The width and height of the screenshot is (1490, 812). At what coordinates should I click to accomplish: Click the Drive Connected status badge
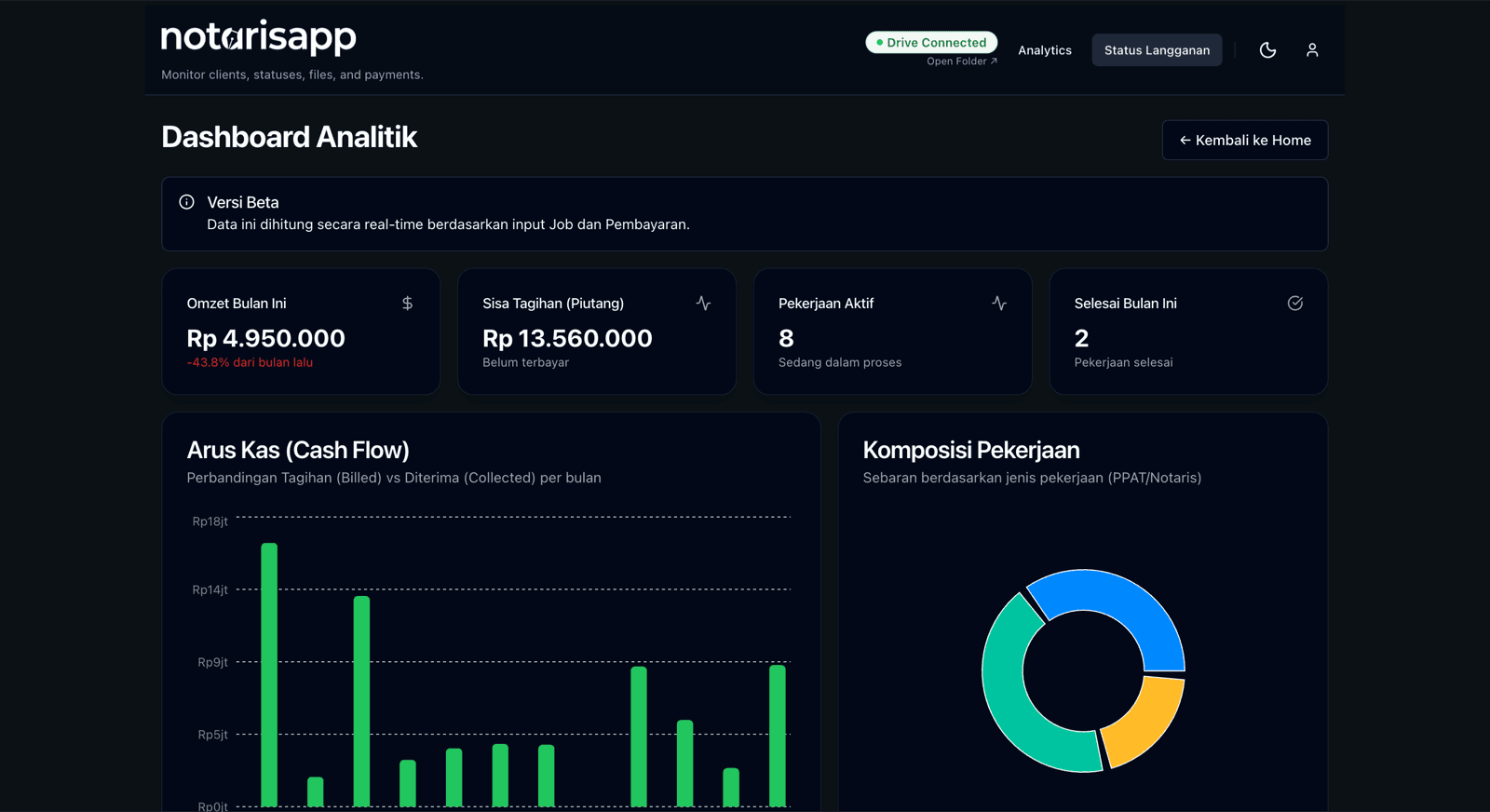(x=931, y=43)
